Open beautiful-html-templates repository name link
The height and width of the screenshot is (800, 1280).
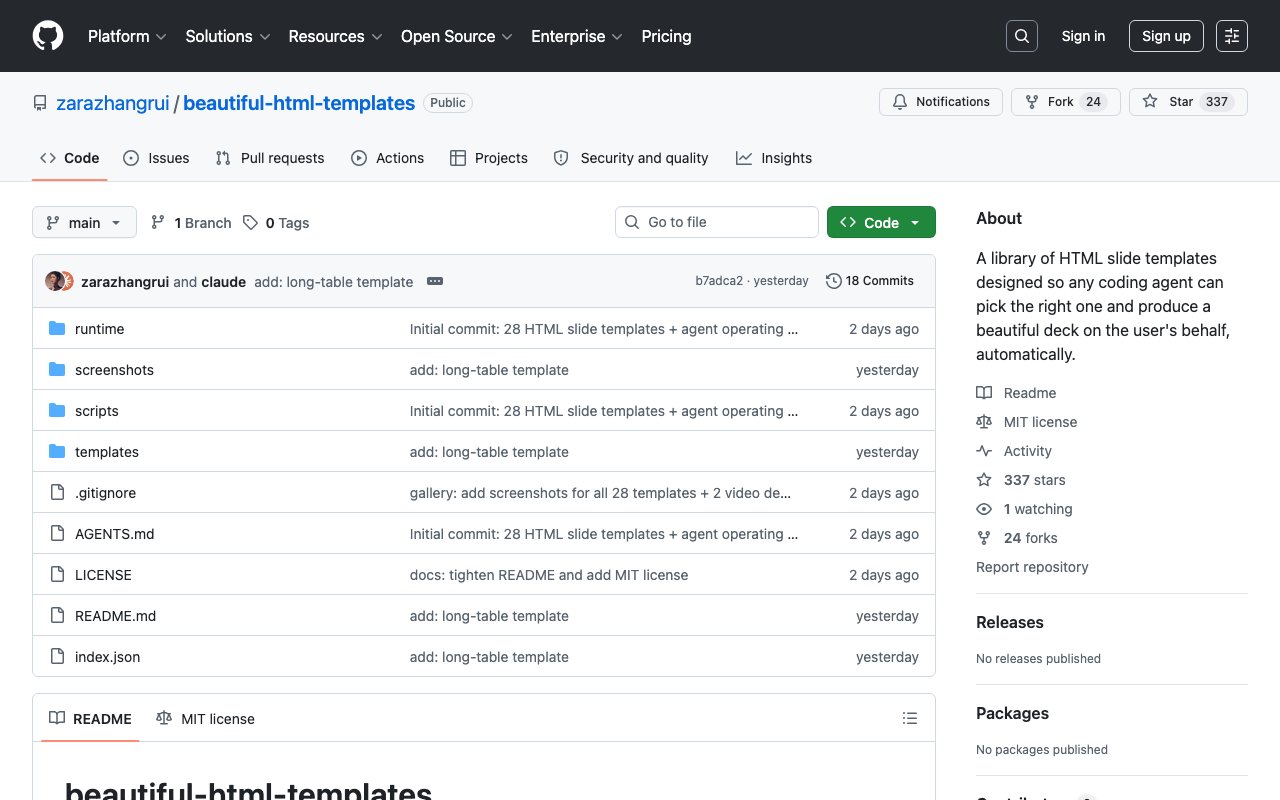pyautogui.click(x=299, y=103)
